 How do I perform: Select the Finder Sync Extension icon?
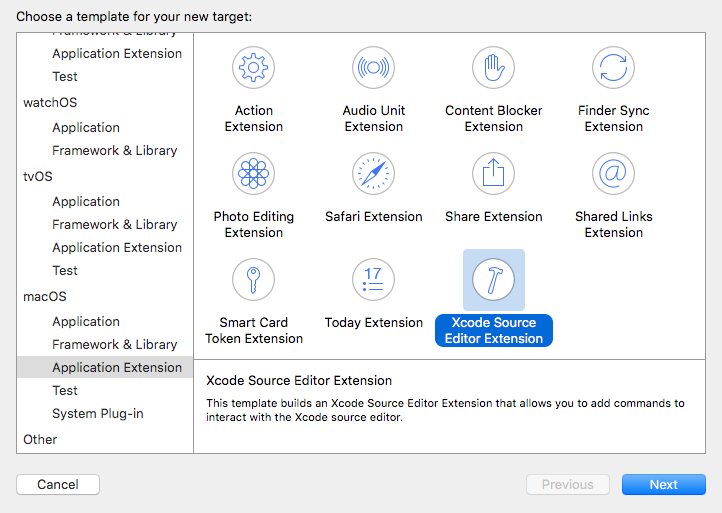coord(613,68)
